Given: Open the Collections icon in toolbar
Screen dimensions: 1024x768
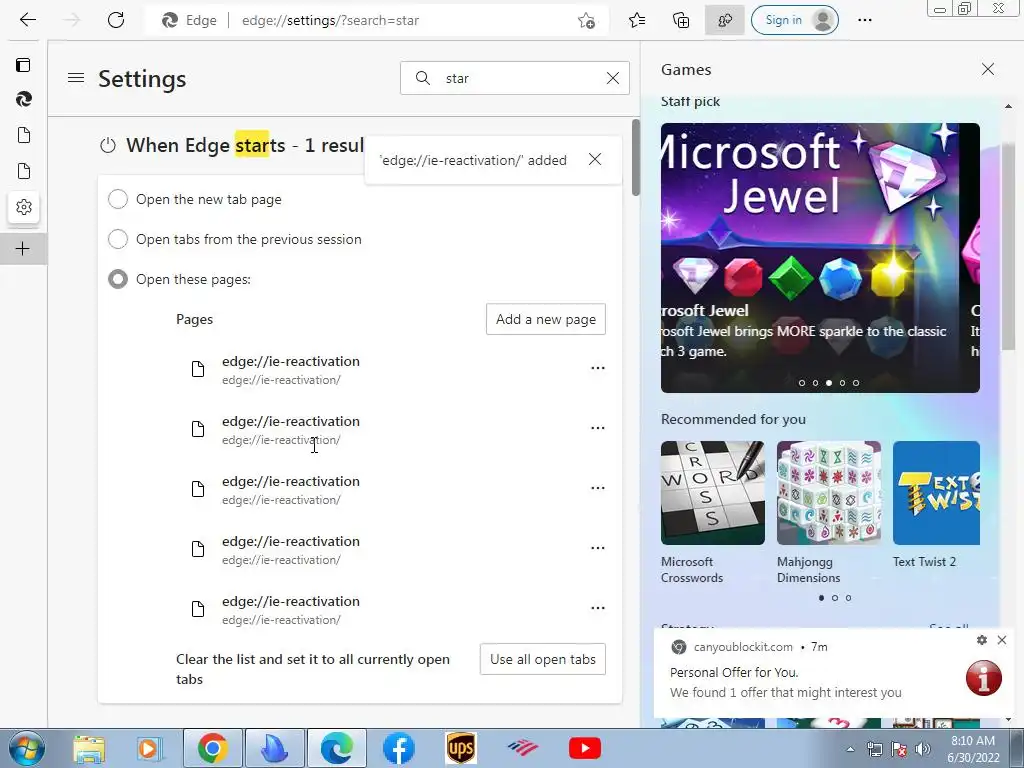Looking at the screenshot, I should [681, 21].
